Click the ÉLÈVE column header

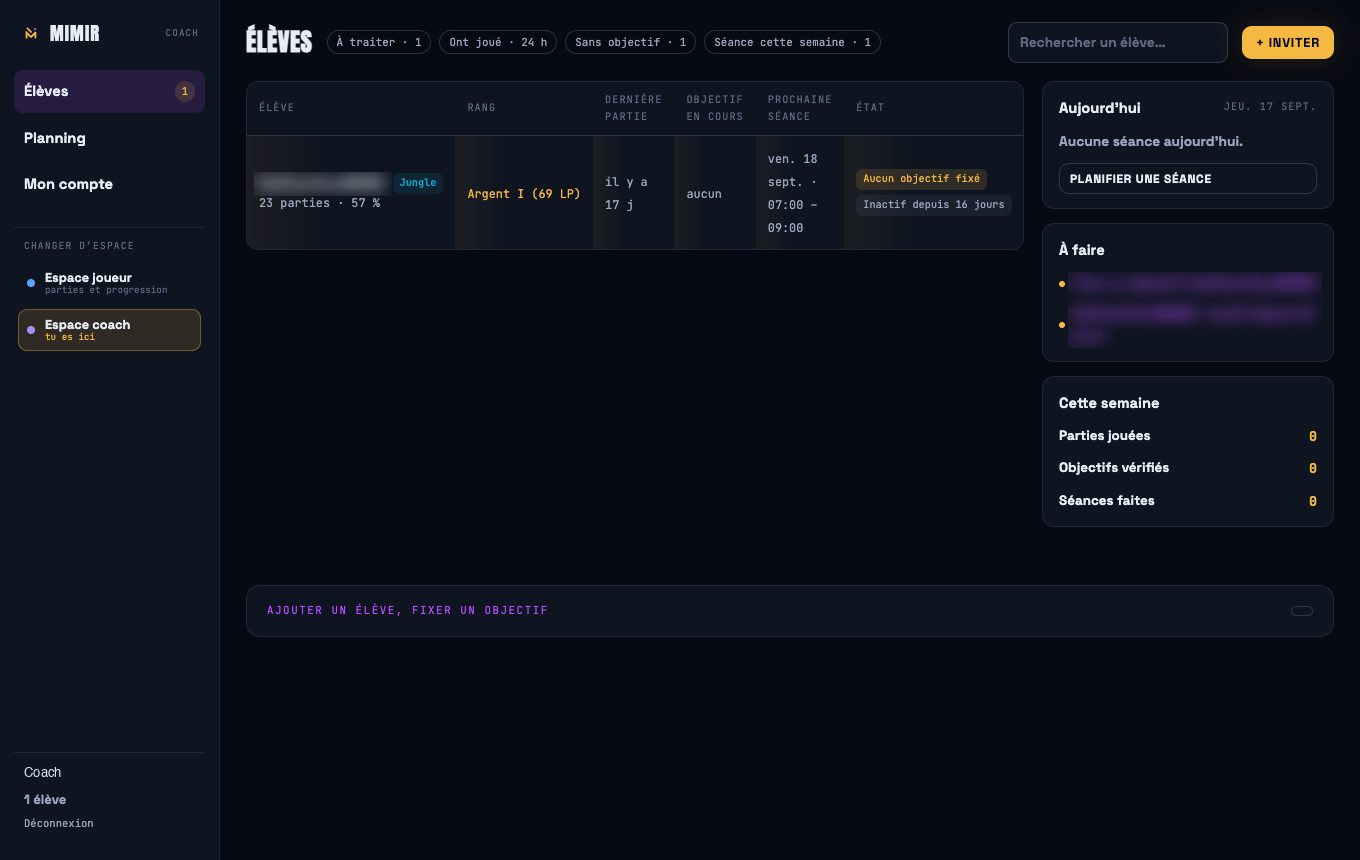coord(277,108)
